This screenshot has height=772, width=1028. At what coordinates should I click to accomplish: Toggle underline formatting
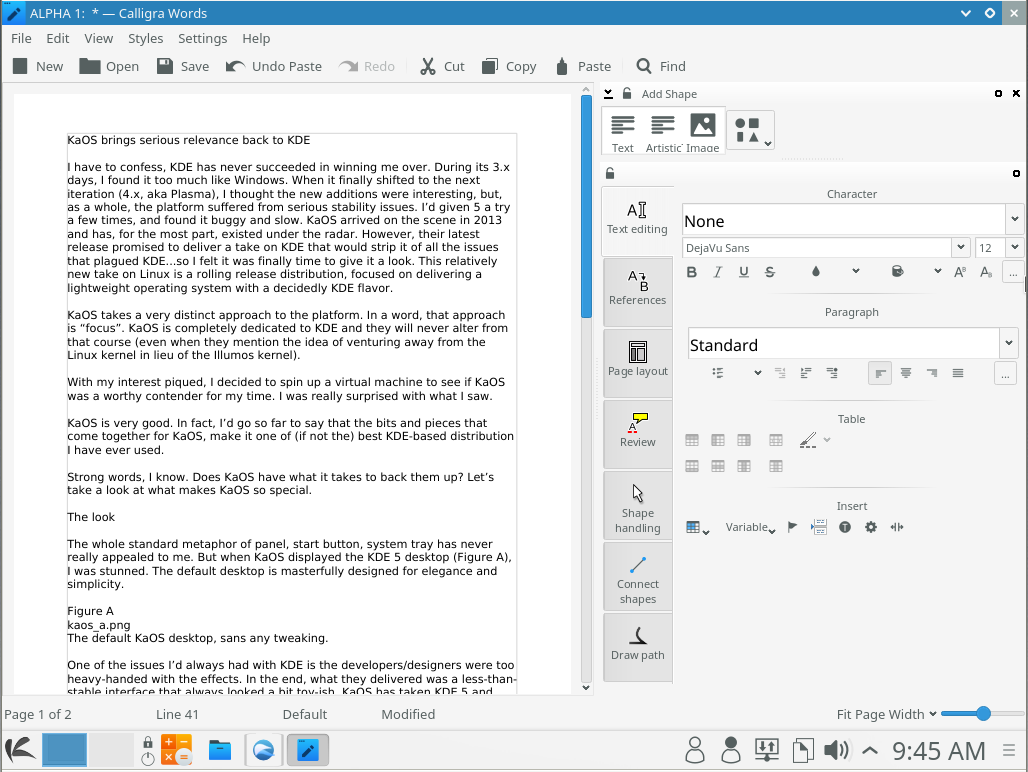743,272
